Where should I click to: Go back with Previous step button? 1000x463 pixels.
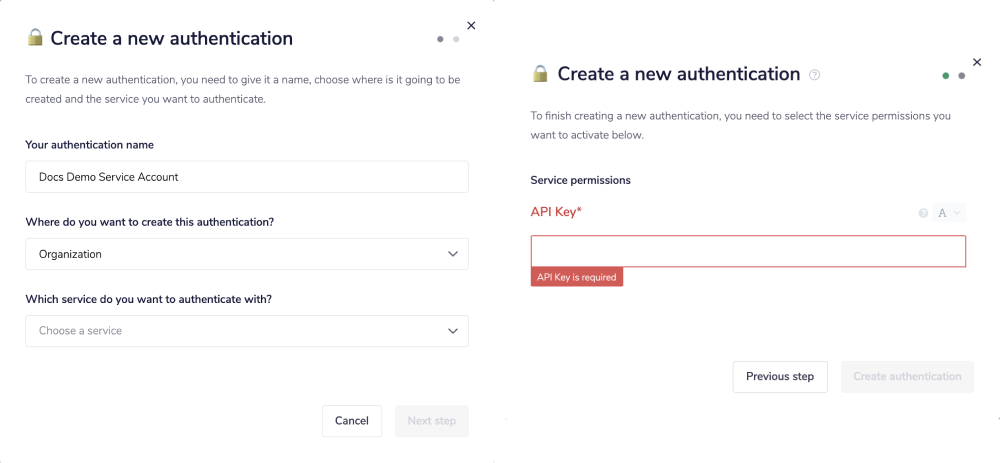780,377
